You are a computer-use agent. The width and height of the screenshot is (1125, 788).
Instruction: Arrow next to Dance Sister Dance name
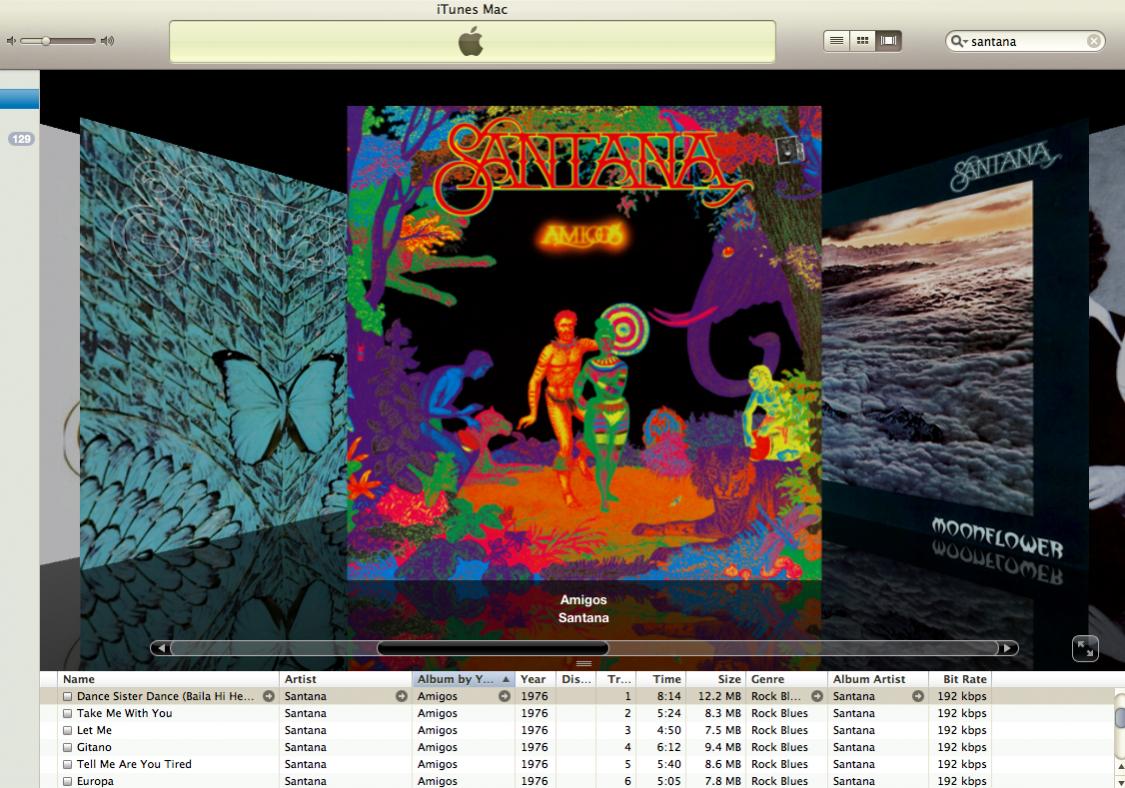[268, 696]
